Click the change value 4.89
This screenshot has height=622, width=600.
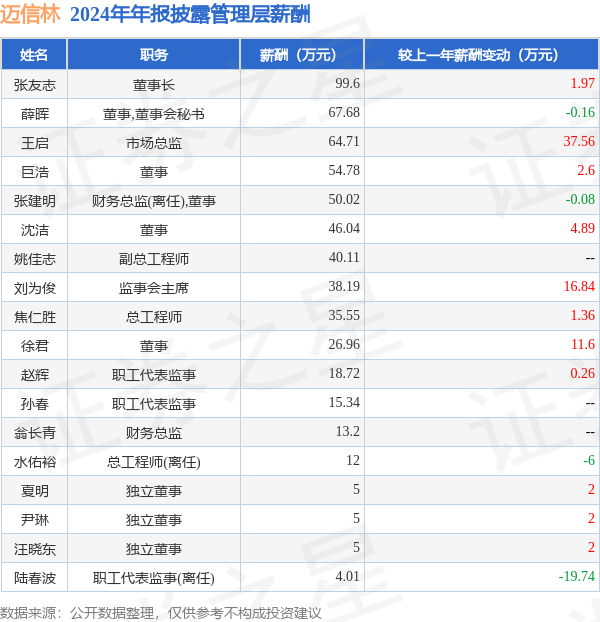click(583, 228)
